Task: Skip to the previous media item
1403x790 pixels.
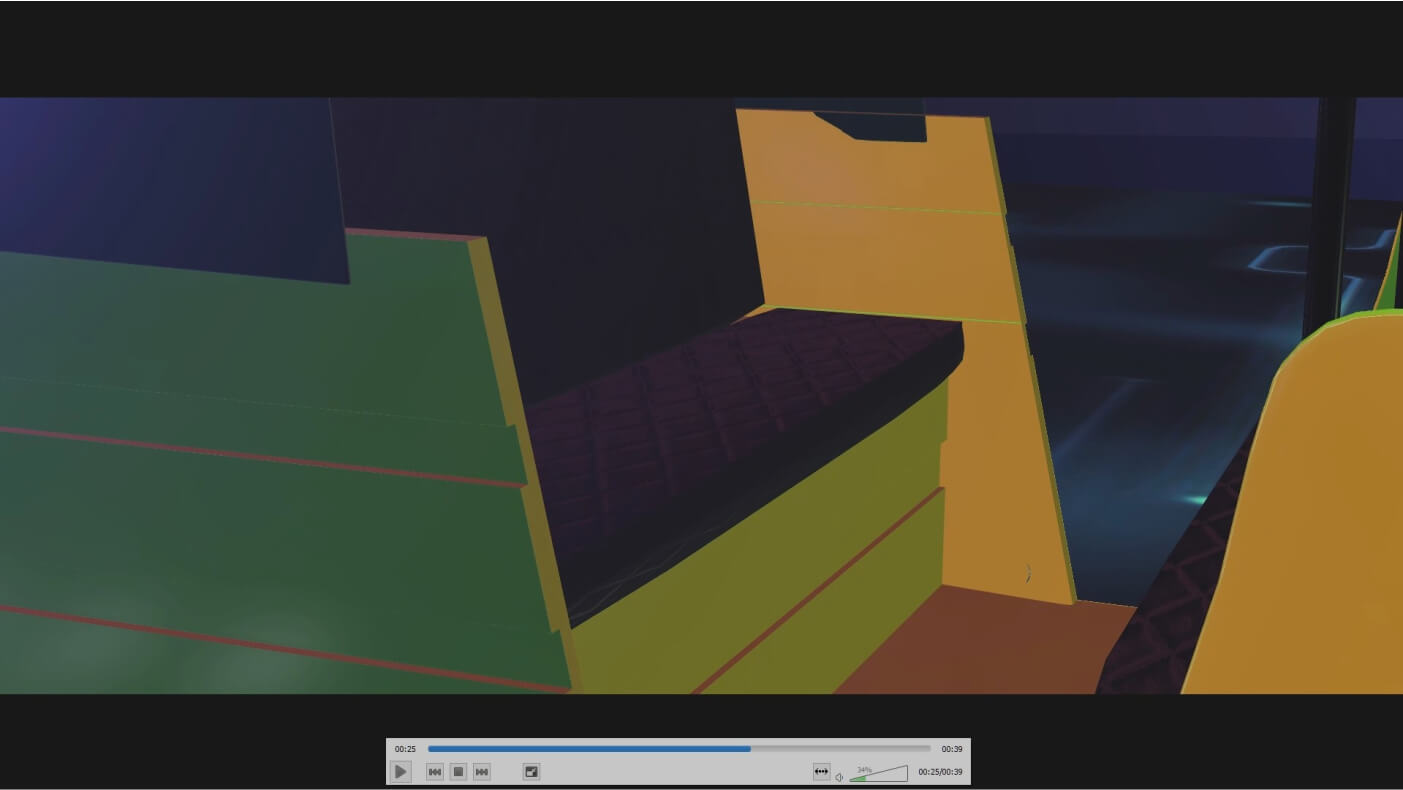Action: (435, 772)
